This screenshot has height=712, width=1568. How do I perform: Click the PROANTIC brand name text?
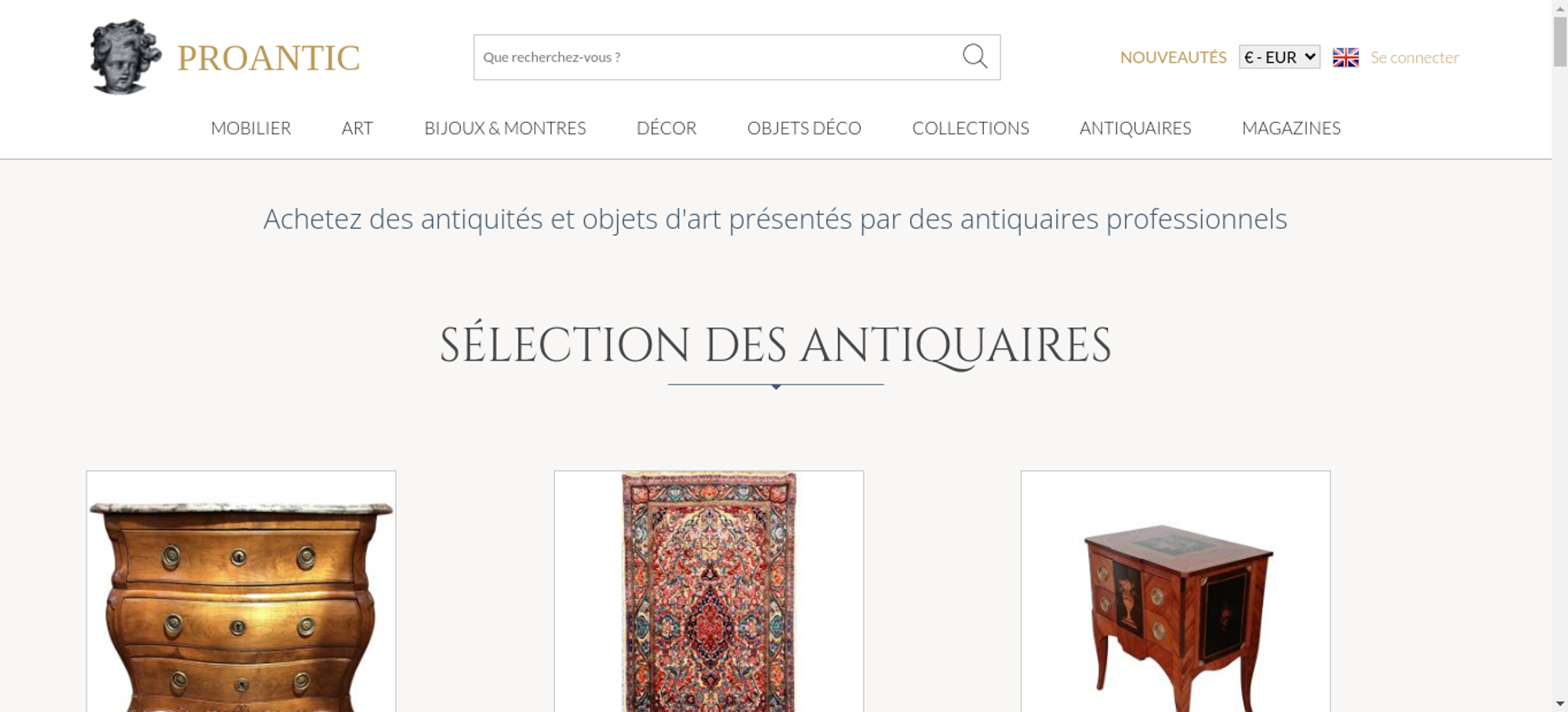pyautogui.click(x=268, y=58)
